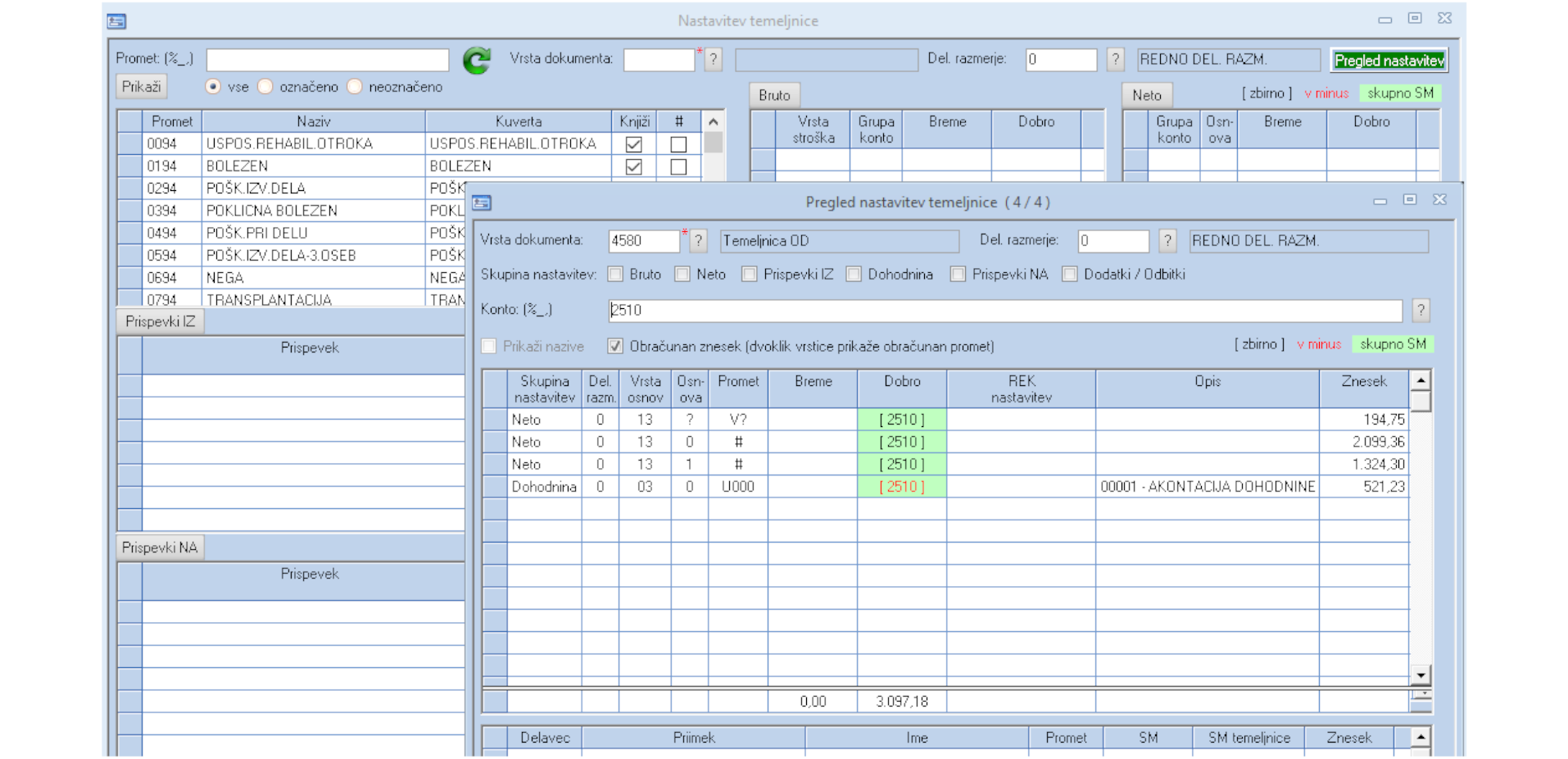The height and width of the screenshot is (759, 1568).
Task: Open the Bruto tab
Action: click(774, 95)
